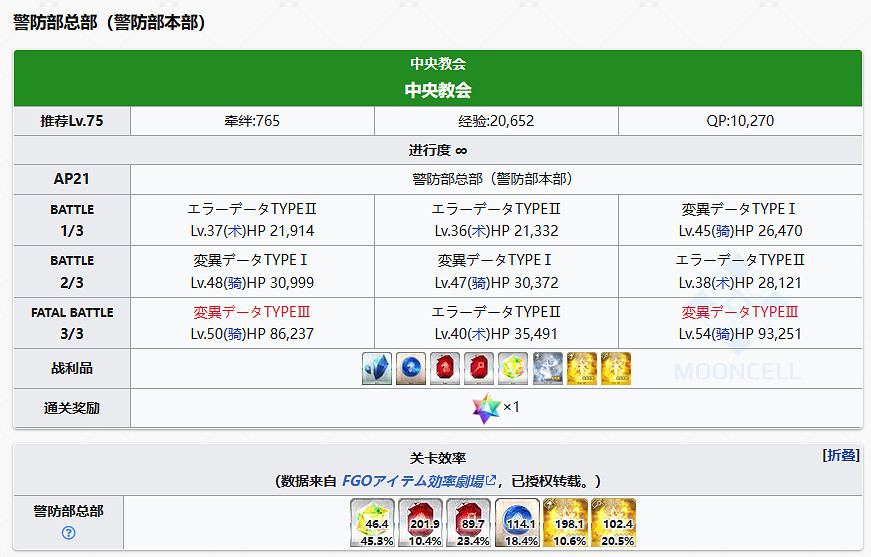Click the 推荐Lv.75 cell
Viewport: 871px width, 557px height.
click(72, 121)
